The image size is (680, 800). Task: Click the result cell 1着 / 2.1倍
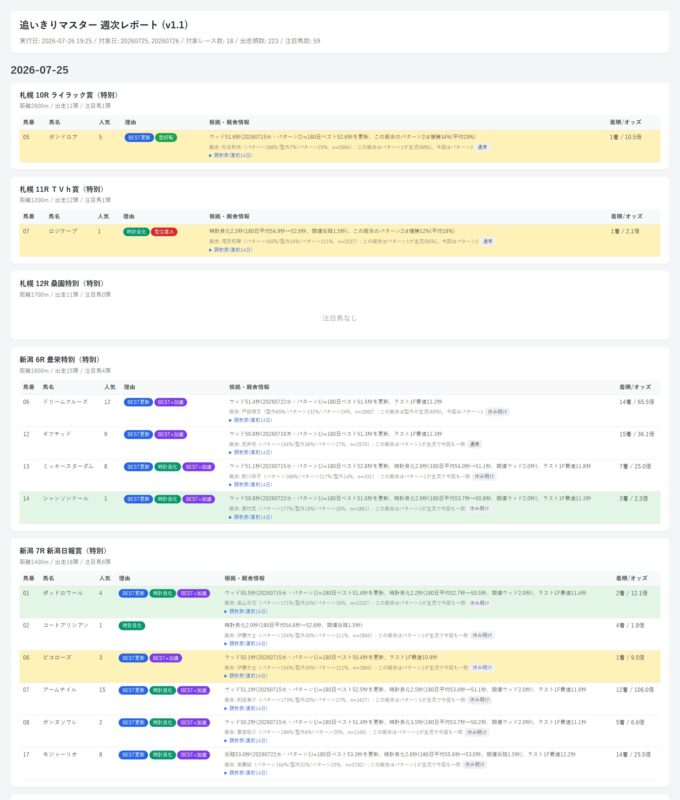pos(625,232)
